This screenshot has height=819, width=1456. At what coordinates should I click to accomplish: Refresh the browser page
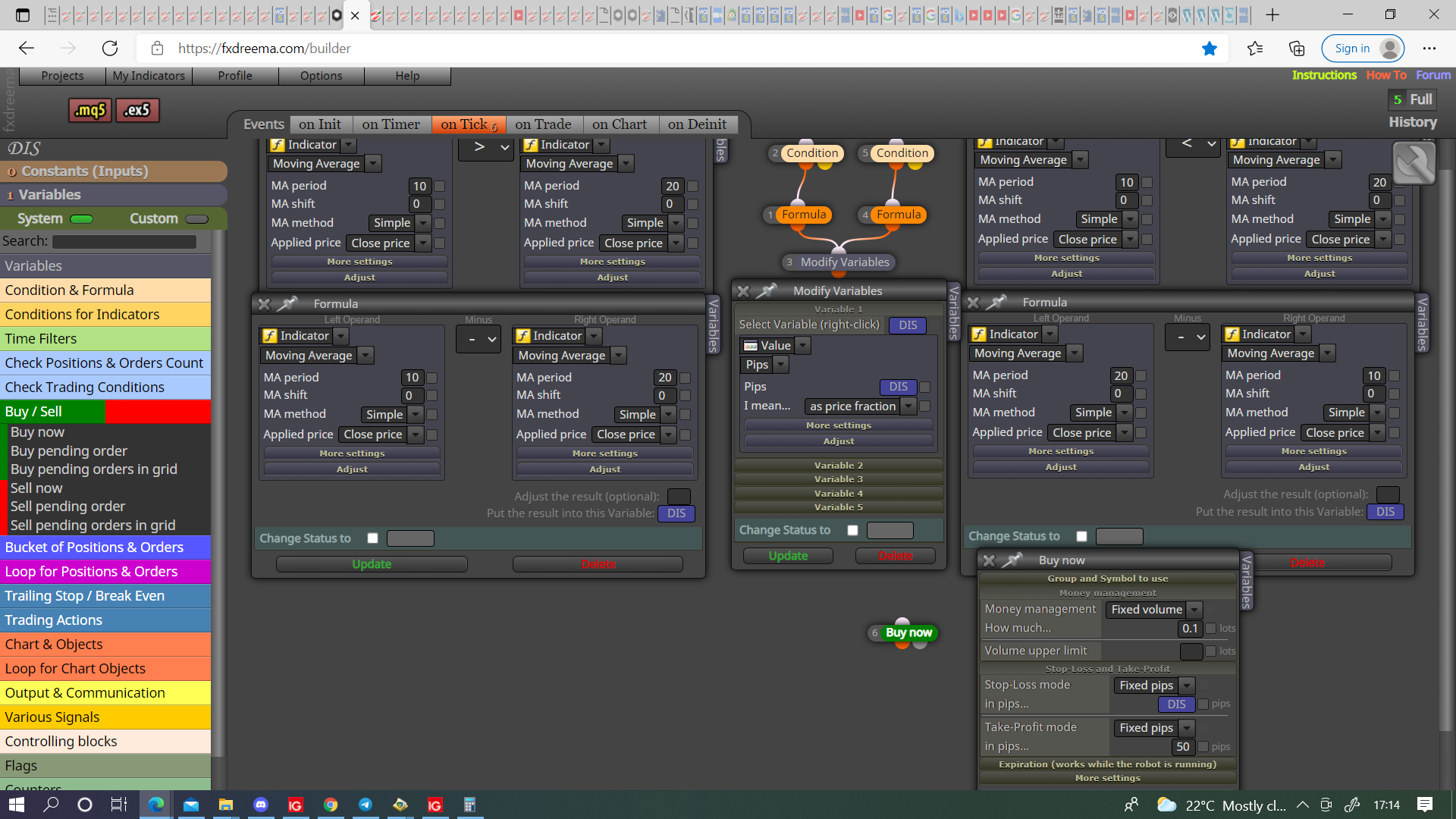[x=110, y=49]
